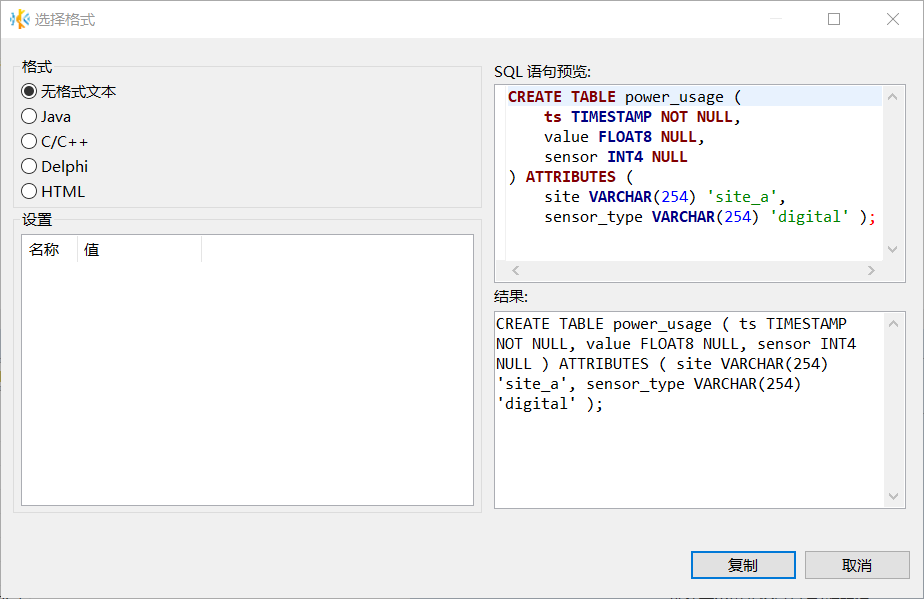This screenshot has width=924, height=599.
Task: Click the app logo in the title bar
Action: [19, 19]
